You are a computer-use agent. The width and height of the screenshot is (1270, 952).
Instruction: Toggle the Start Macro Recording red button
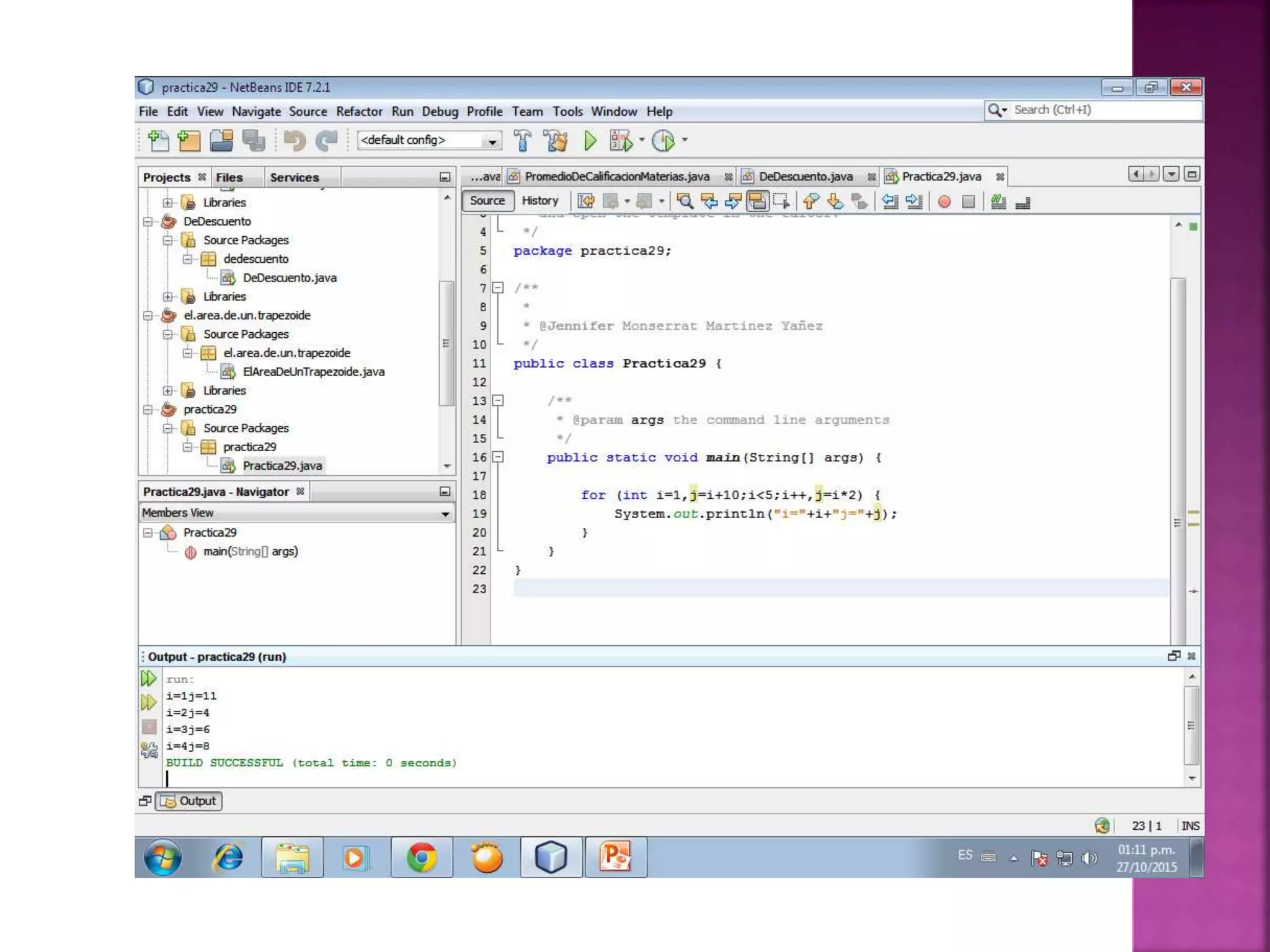pos(944,201)
